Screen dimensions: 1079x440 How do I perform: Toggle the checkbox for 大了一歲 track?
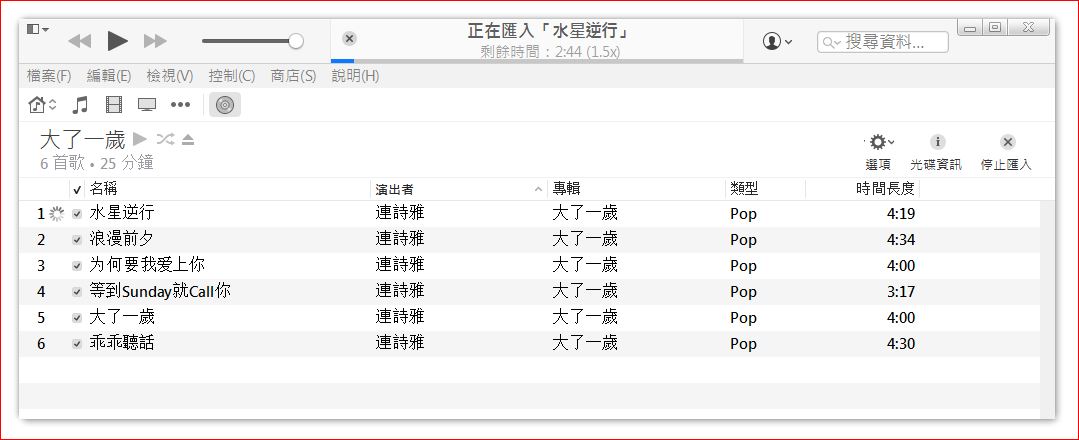(x=77, y=318)
